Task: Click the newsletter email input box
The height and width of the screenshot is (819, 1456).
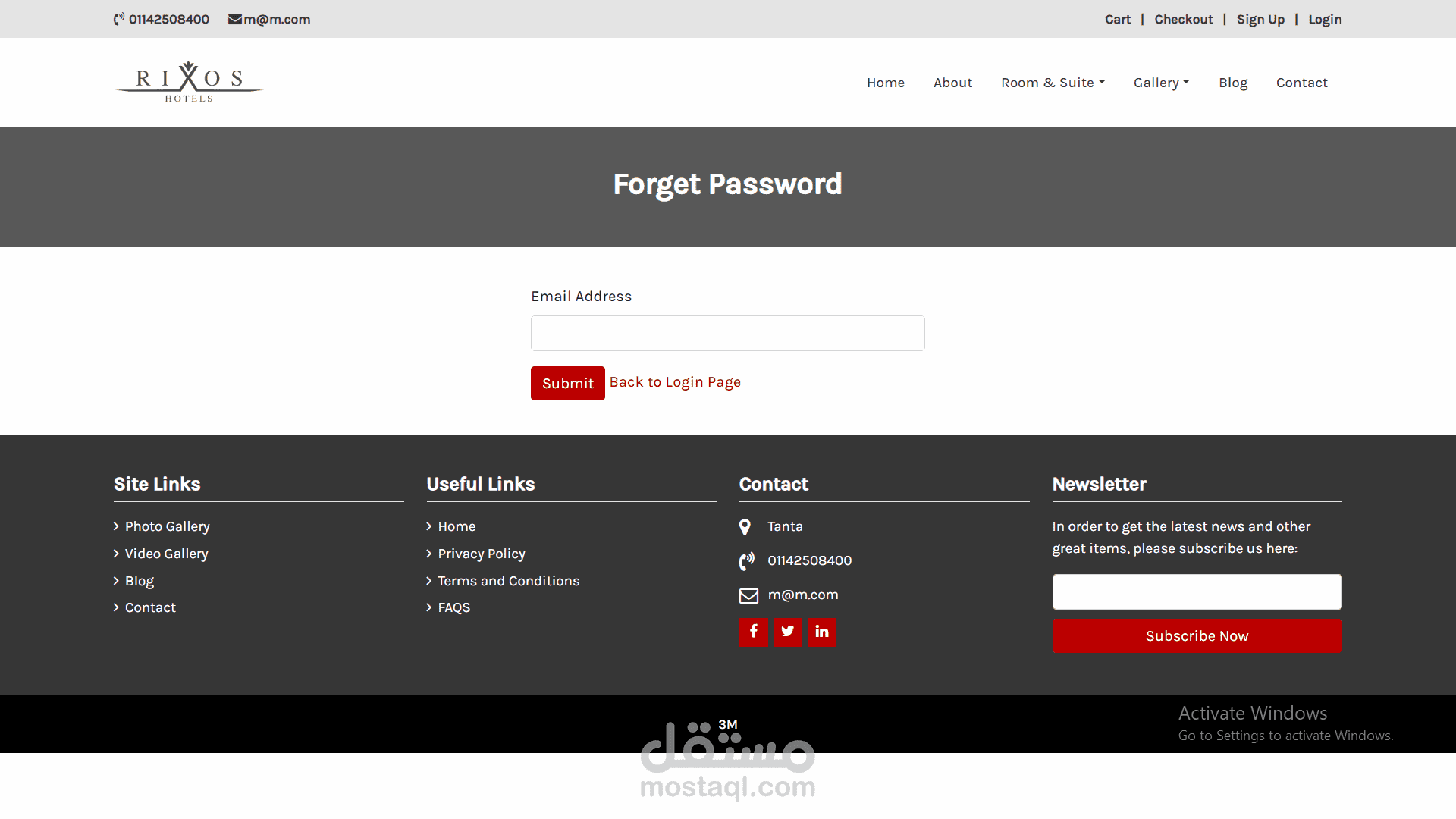Action: (1197, 591)
